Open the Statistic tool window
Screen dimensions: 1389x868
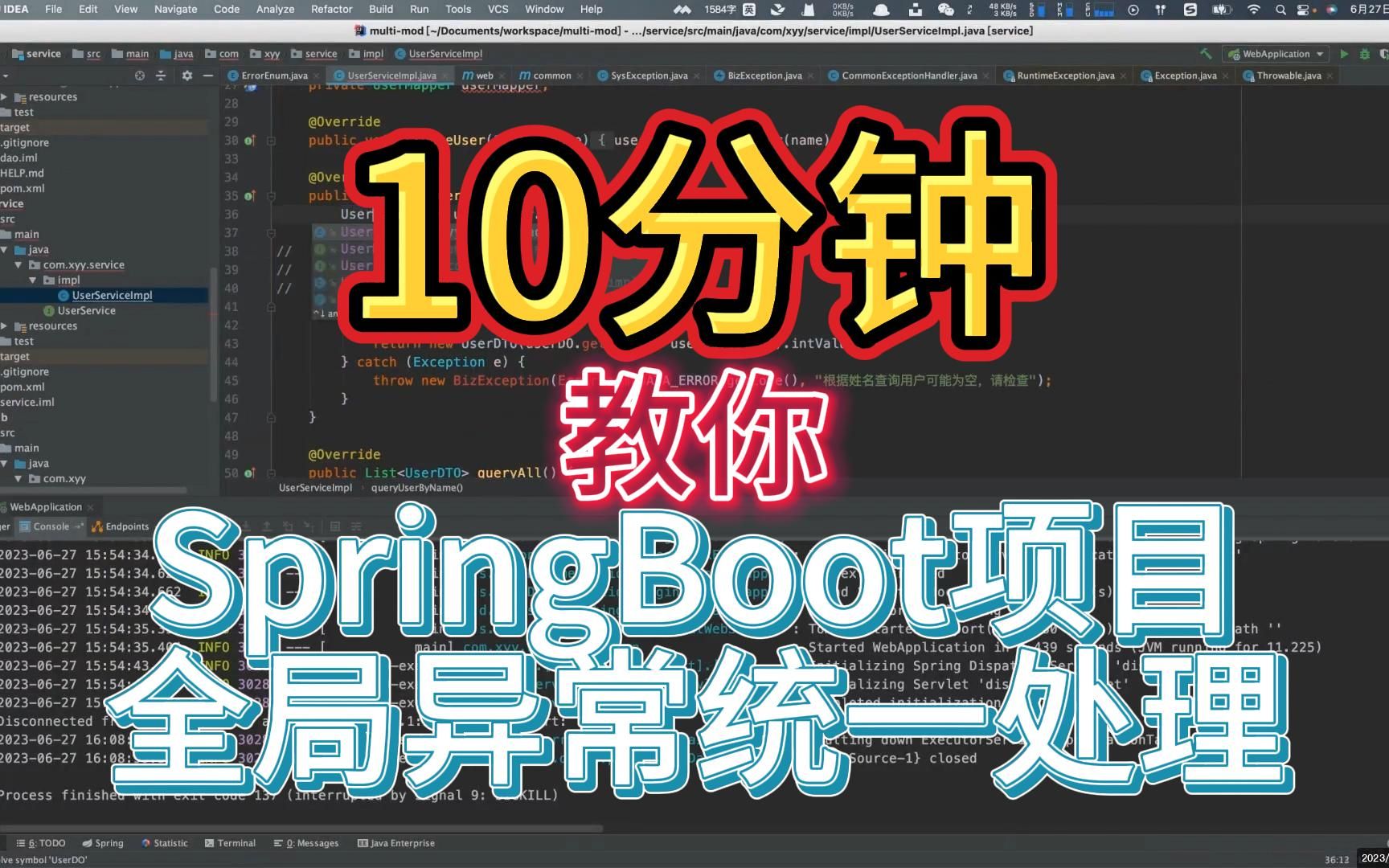[x=164, y=843]
